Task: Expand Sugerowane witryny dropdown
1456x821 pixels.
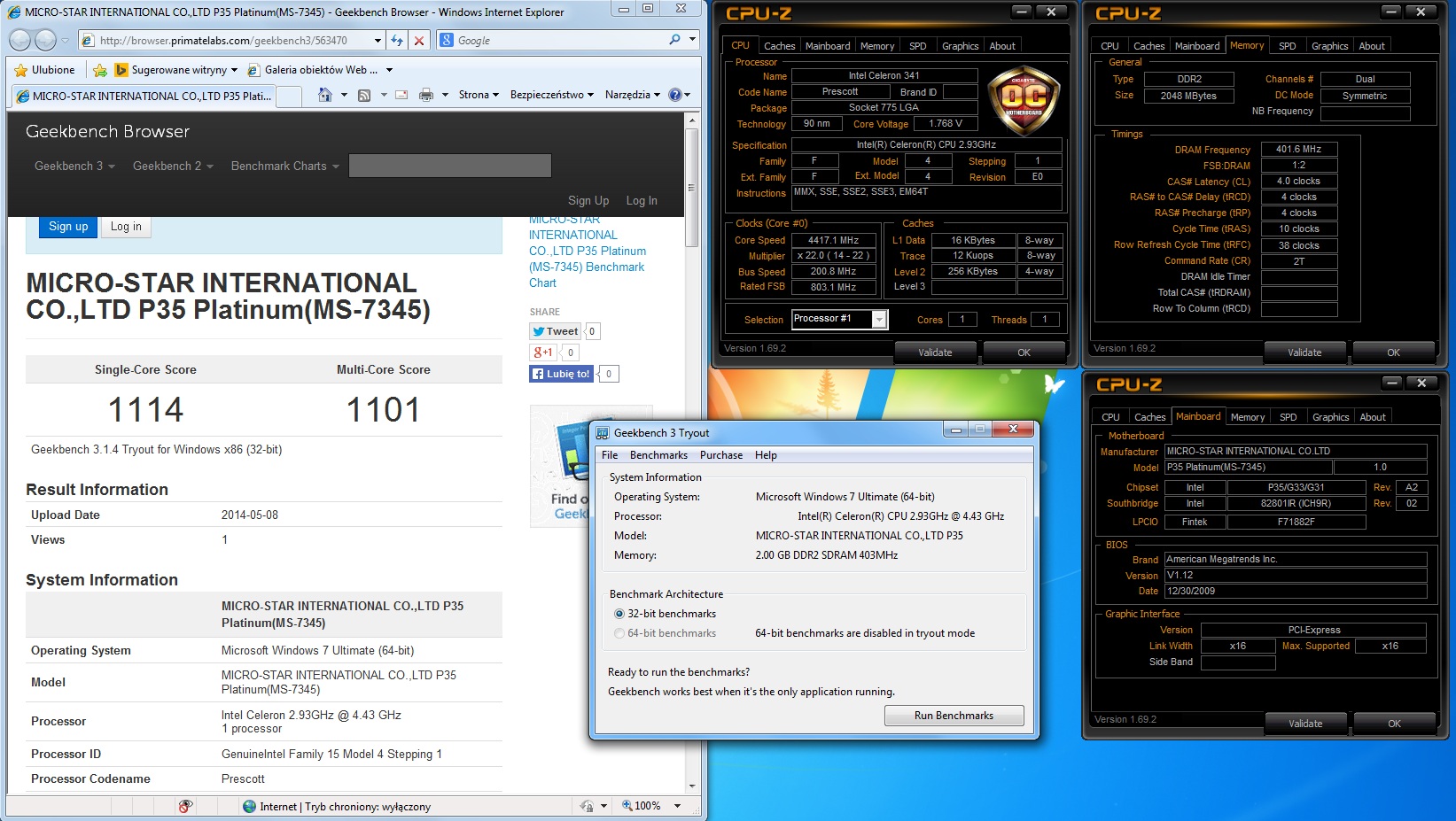Action: tap(234, 70)
